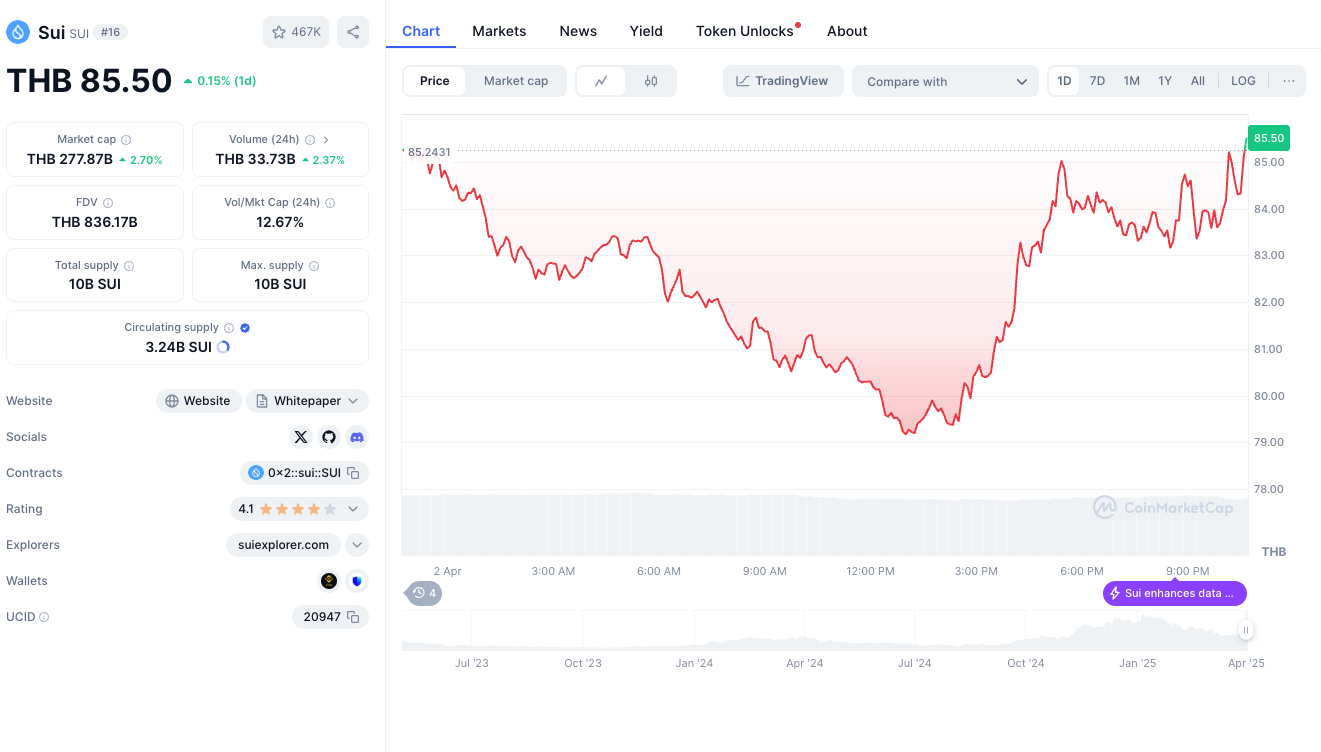1321x752 pixels.
Task: Click the history events badge 4
Action: coord(425,593)
